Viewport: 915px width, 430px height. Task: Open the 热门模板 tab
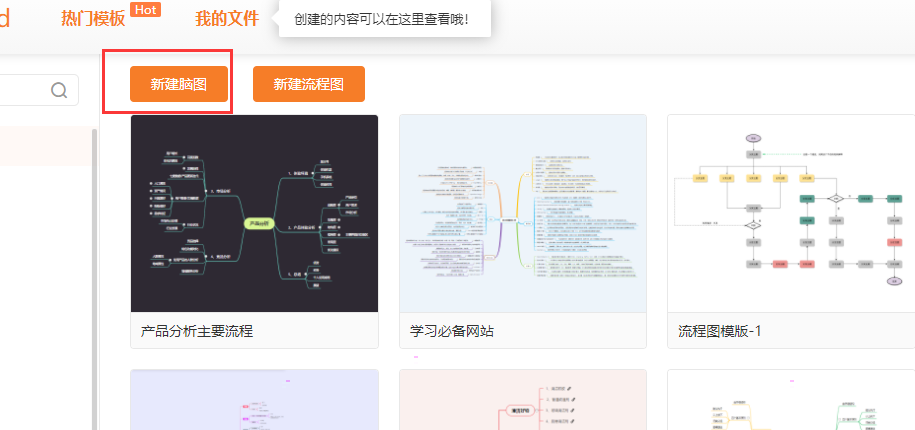coord(93,19)
